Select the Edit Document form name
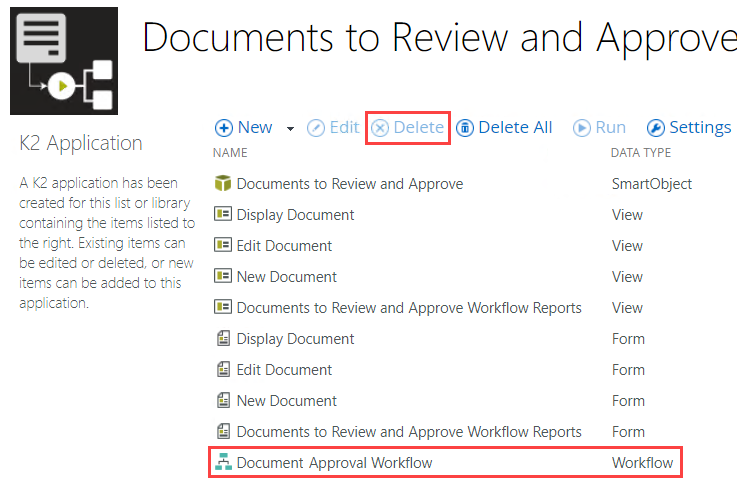Image resolution: width=737 pixels, height=492 pixels. pos(284,370)
